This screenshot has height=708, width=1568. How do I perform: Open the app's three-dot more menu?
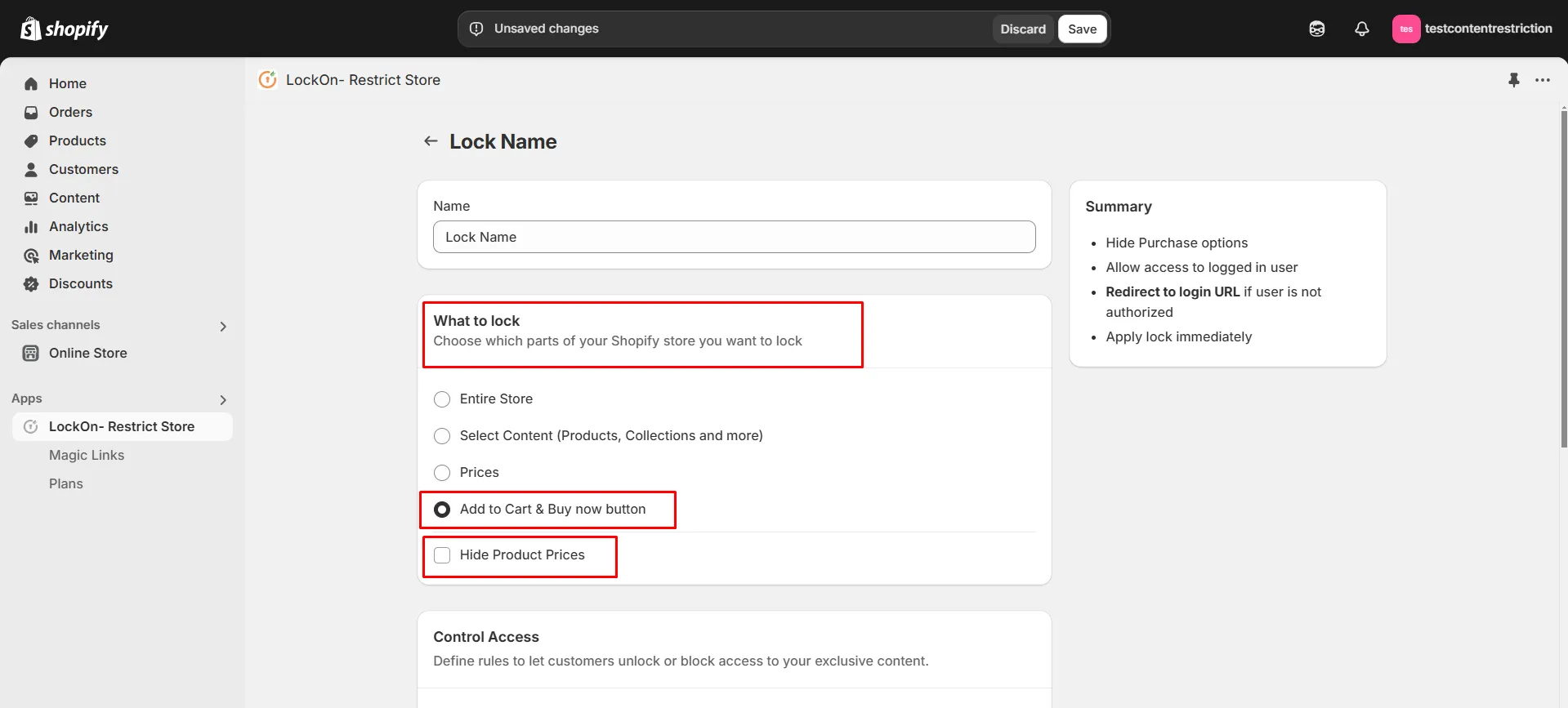coord(1543,80)
